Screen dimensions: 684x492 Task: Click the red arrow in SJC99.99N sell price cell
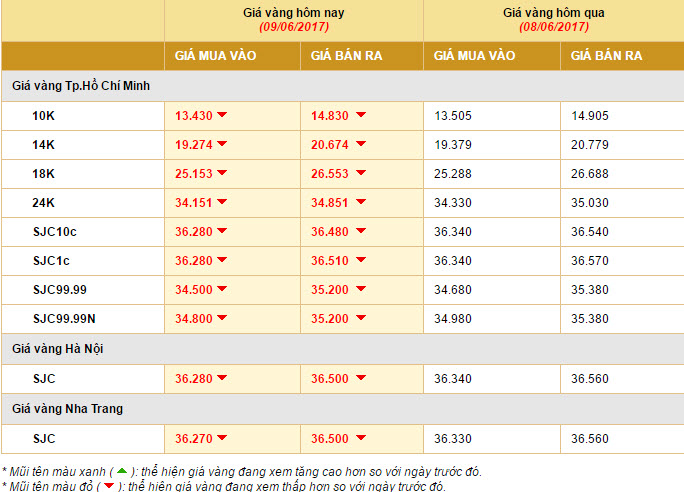coord(361,318)
